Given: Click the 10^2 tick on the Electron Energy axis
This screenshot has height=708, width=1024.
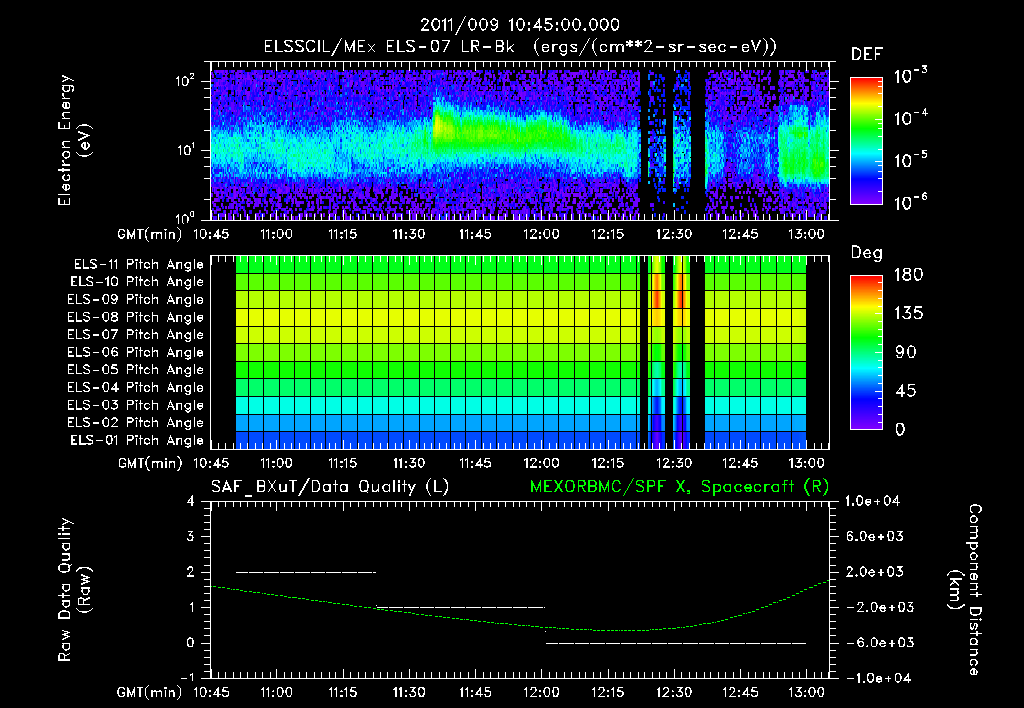Looking at the screenshot, I should coord(185,81).
